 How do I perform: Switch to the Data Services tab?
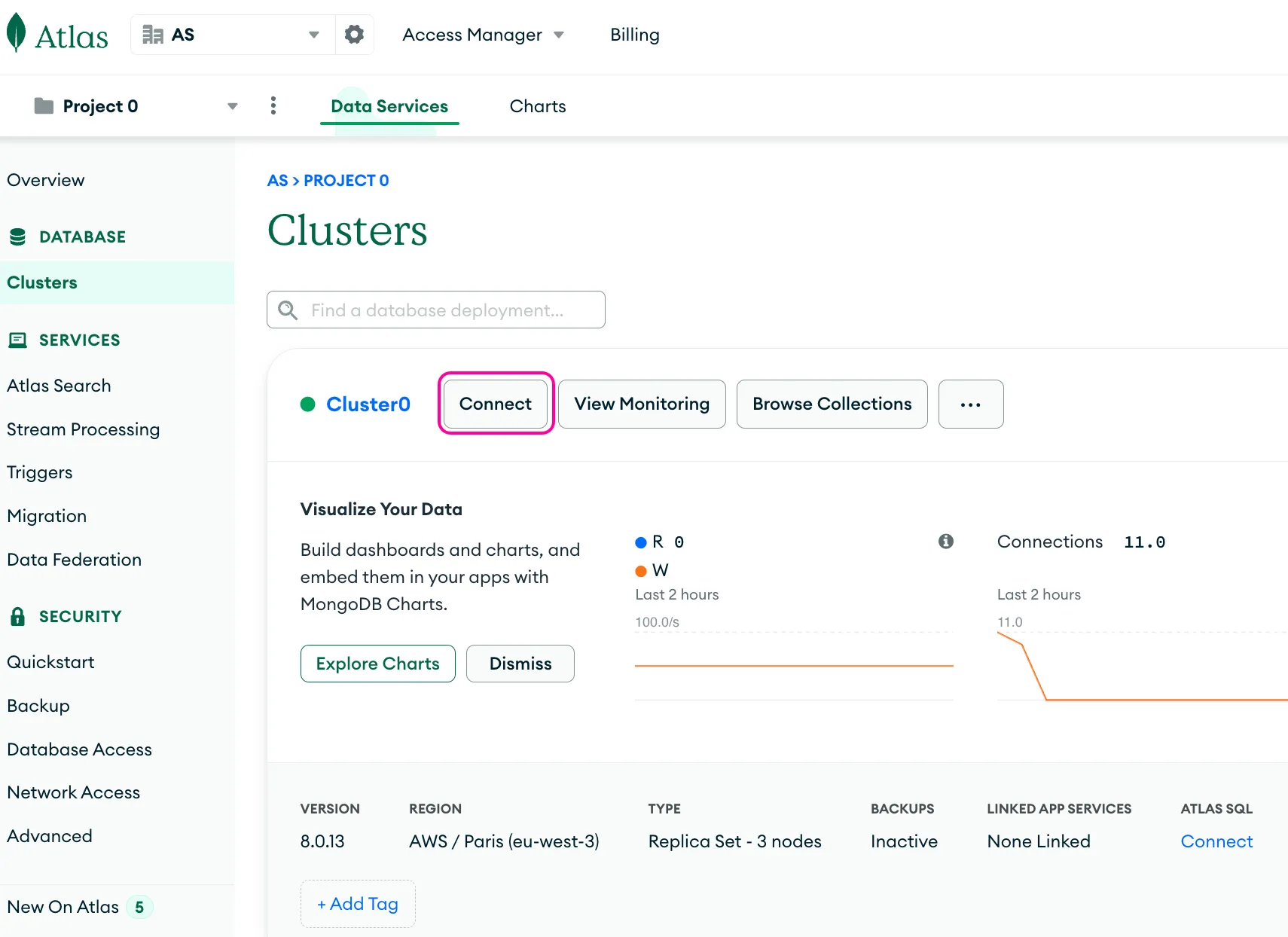click(389, 106)
